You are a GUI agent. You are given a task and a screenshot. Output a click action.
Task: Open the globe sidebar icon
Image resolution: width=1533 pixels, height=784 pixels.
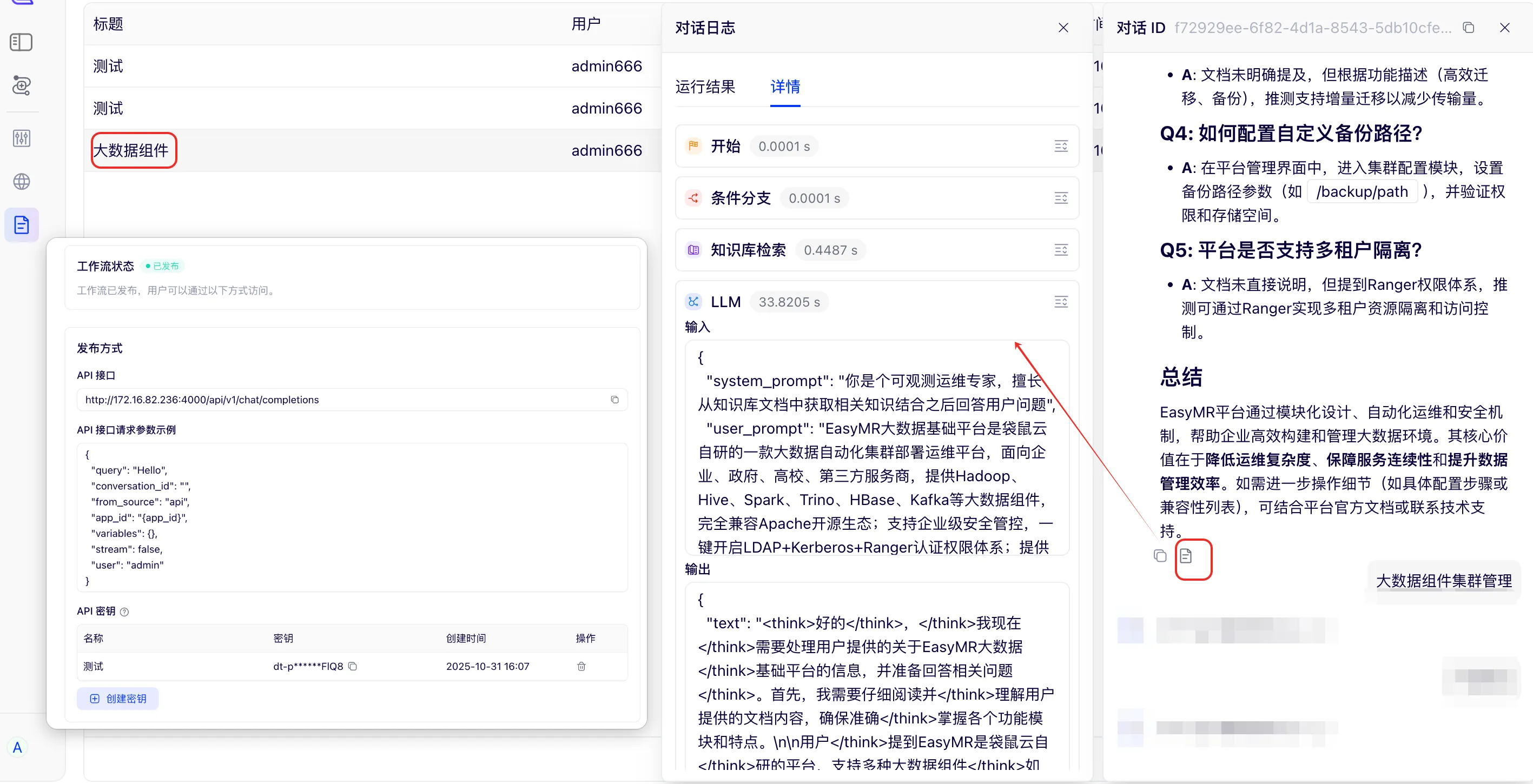coord(22,182)
